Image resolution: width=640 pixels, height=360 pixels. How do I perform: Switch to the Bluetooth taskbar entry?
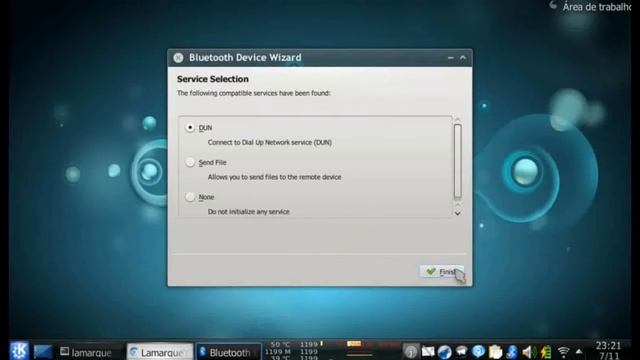229,352
